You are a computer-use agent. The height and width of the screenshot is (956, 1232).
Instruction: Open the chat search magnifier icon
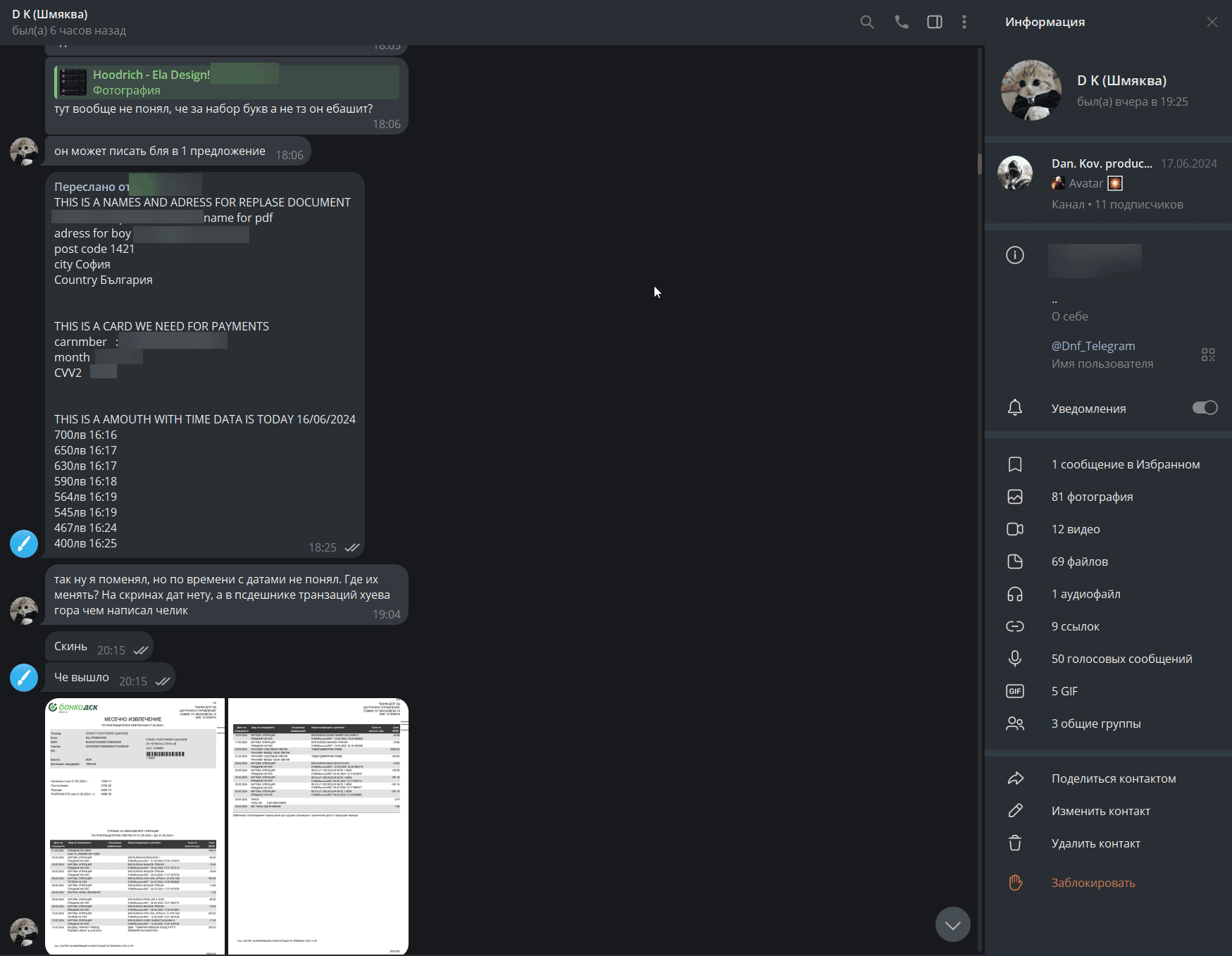tap(867, 23)
